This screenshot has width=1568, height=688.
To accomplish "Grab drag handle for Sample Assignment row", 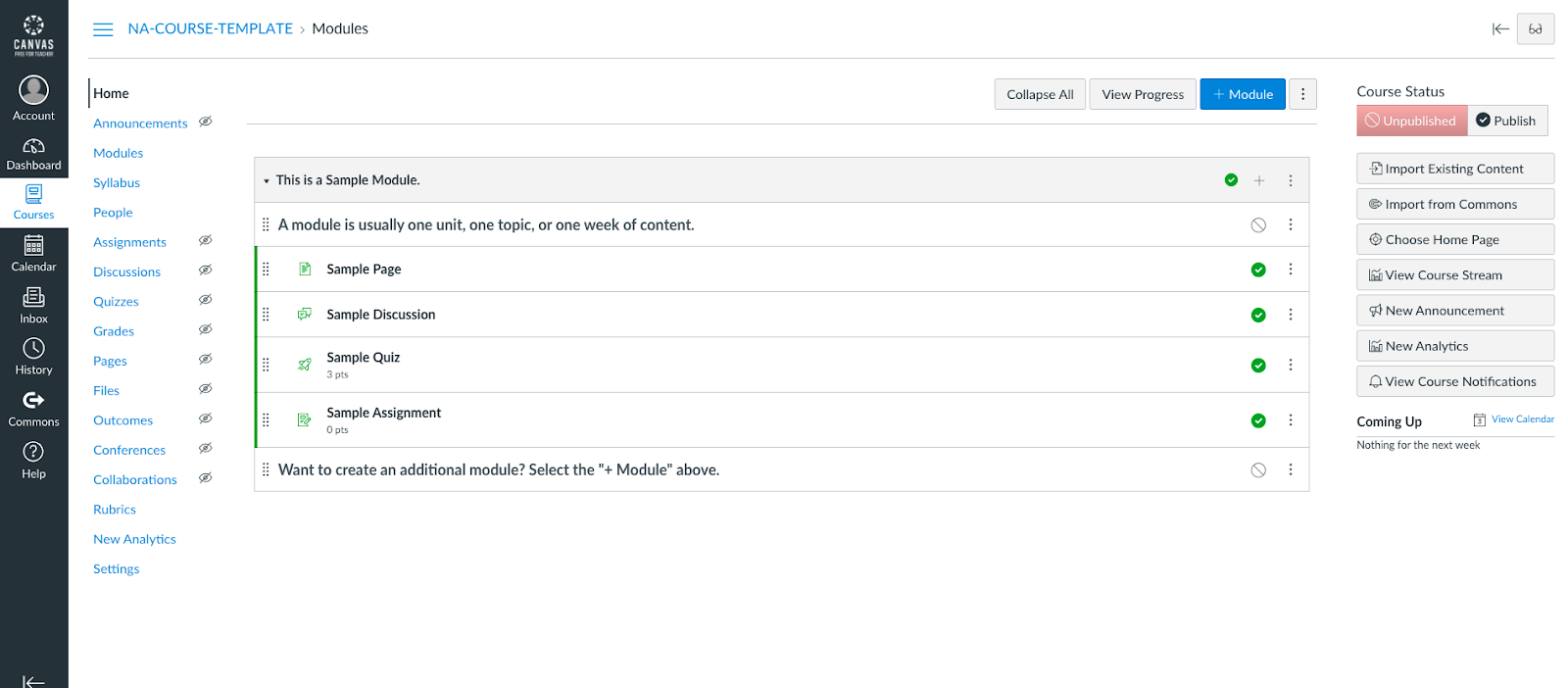I will 266,419.
